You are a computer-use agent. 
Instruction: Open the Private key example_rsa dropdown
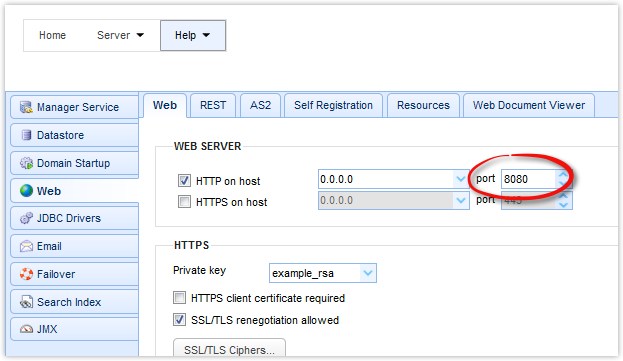pos(368,273)
